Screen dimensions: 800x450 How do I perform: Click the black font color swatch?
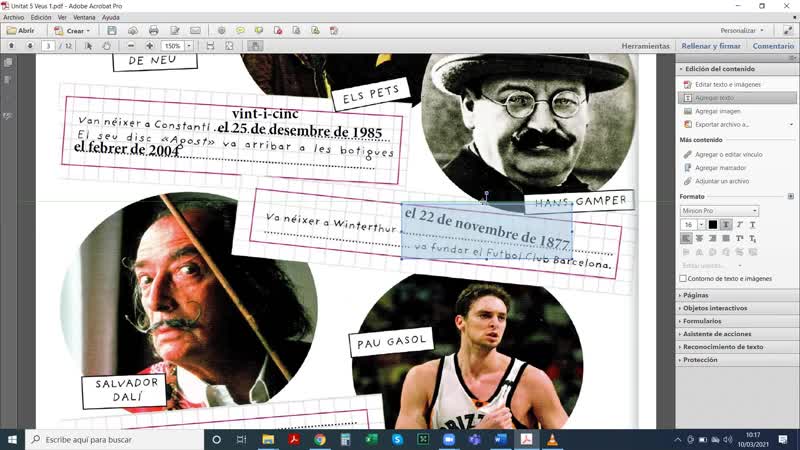pyautogui.click(x=713, y=224)
